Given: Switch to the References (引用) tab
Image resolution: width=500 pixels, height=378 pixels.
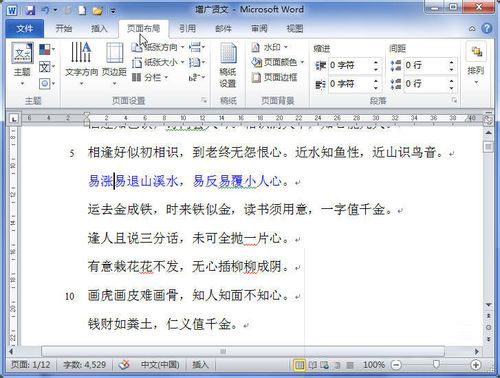Looking at the screenshot, I should click(187, 28).
